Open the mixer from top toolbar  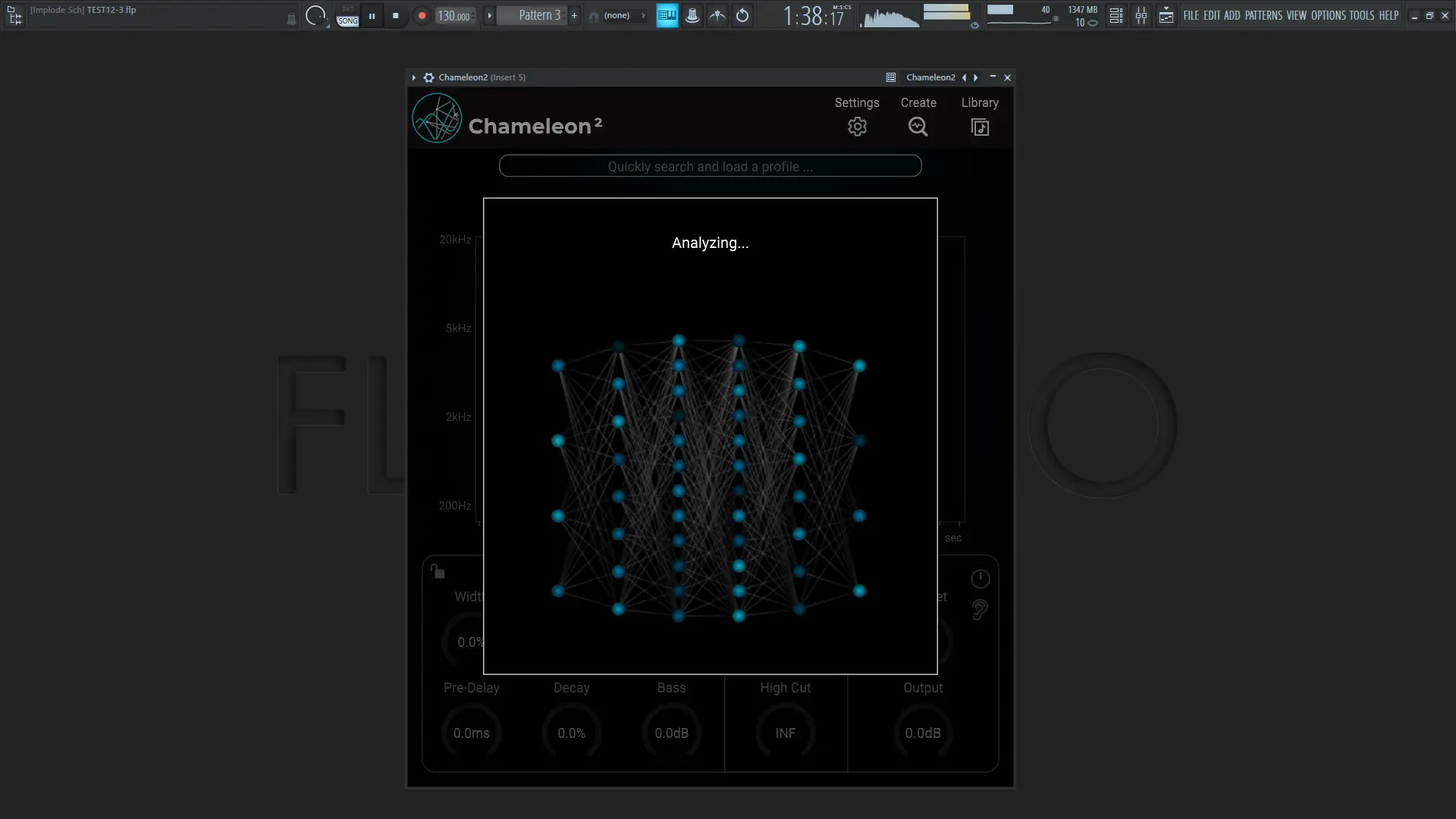click(1141, 15)
